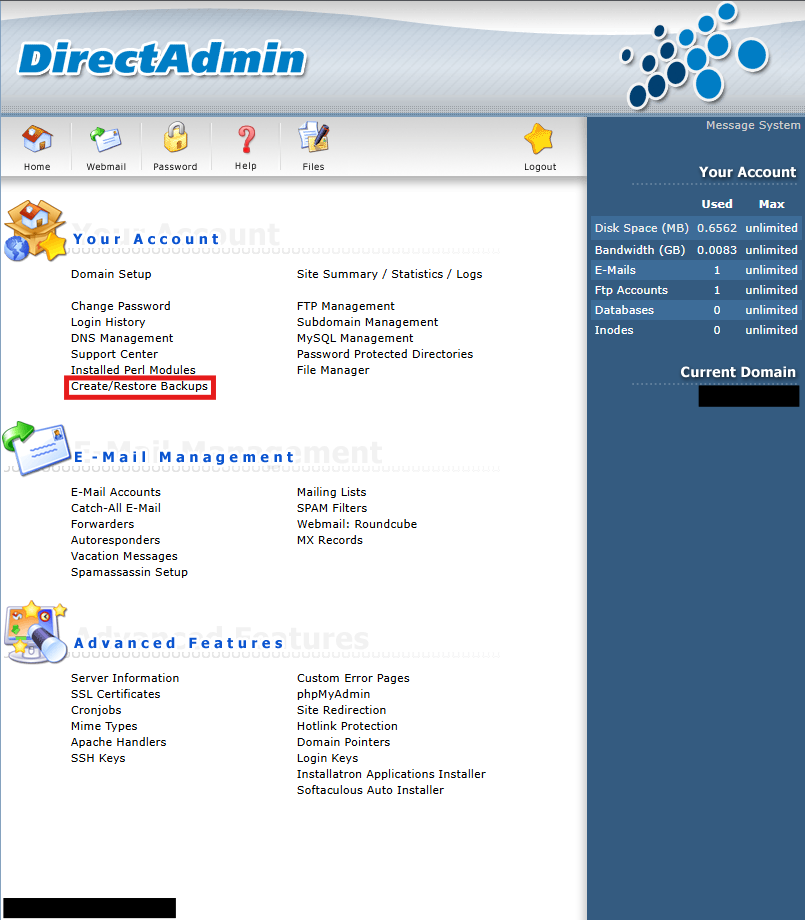The height and width of the screenshot is (920, 805).
Task: Open Installatron Applications Installer
Action: pyautogui.click(x=391, y=774)
